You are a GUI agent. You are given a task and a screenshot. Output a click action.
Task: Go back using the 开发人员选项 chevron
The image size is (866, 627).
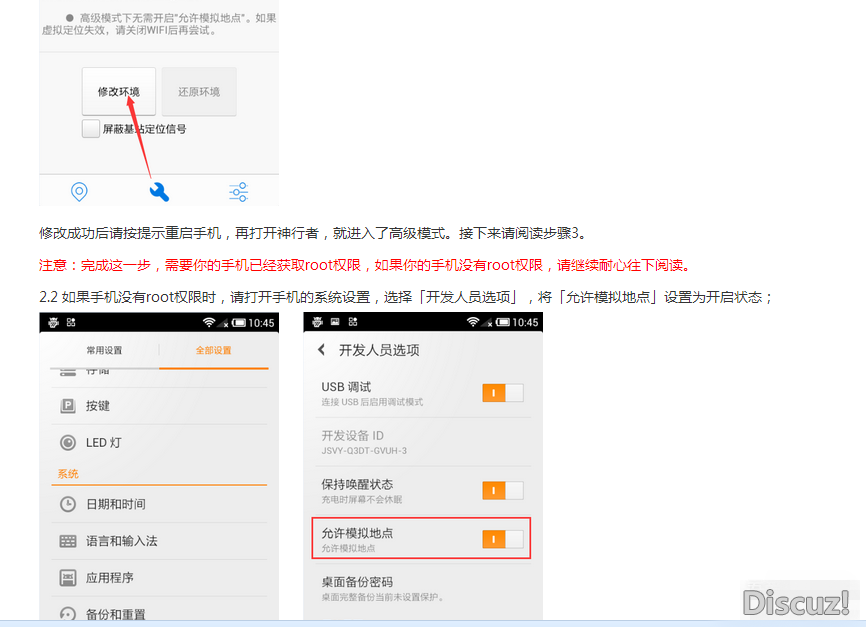tap(322, 350)
